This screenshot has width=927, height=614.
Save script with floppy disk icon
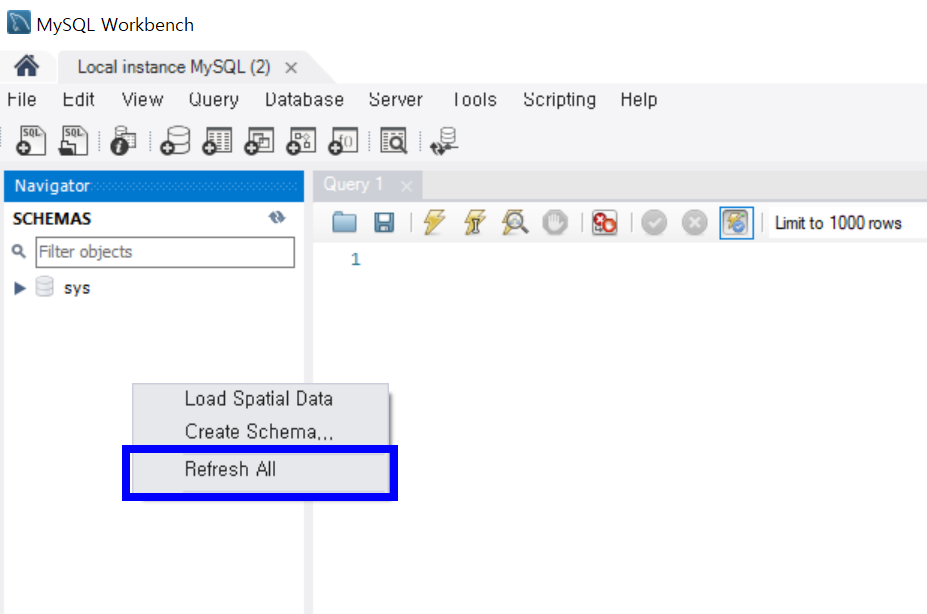coord(384,223)
